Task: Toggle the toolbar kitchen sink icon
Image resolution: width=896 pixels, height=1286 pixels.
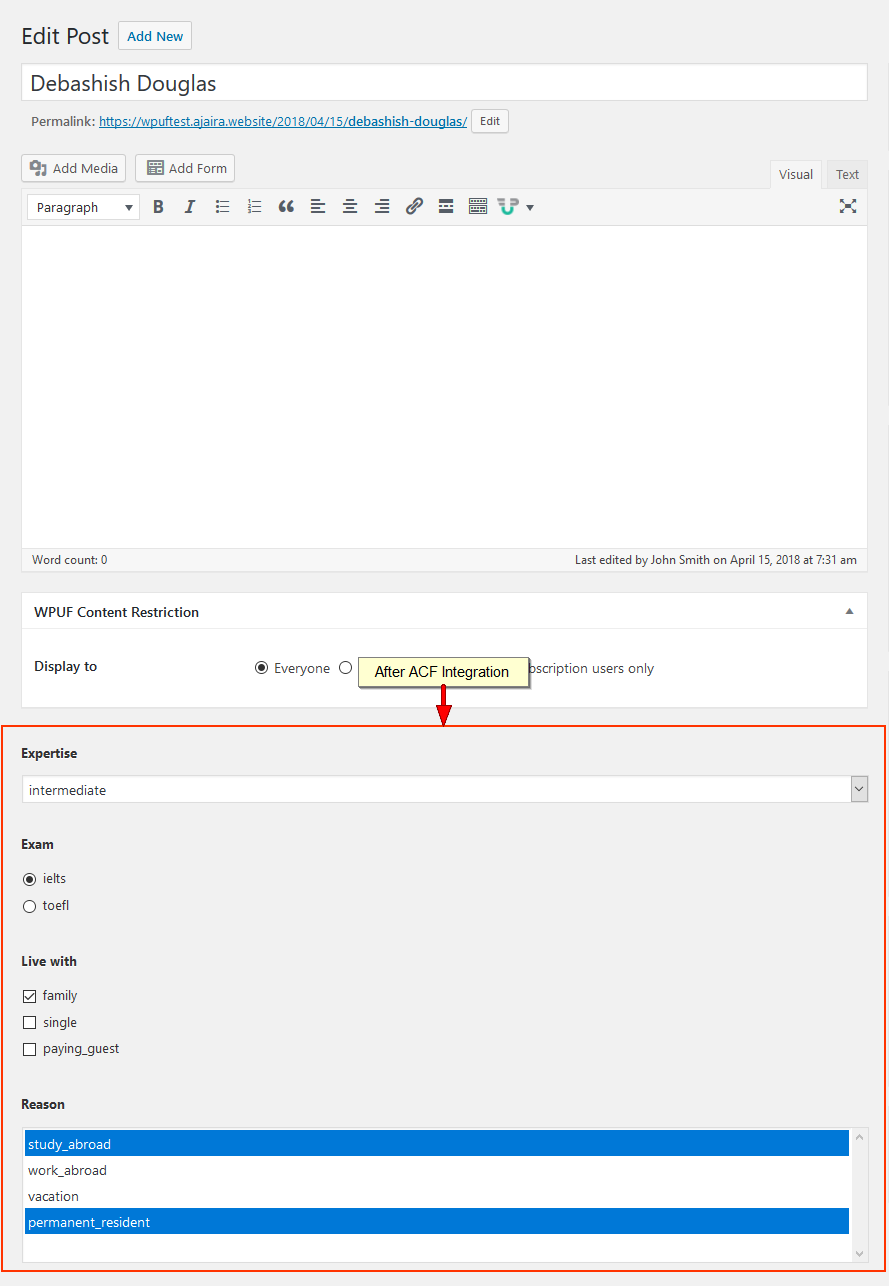Action: pos(478,207)
